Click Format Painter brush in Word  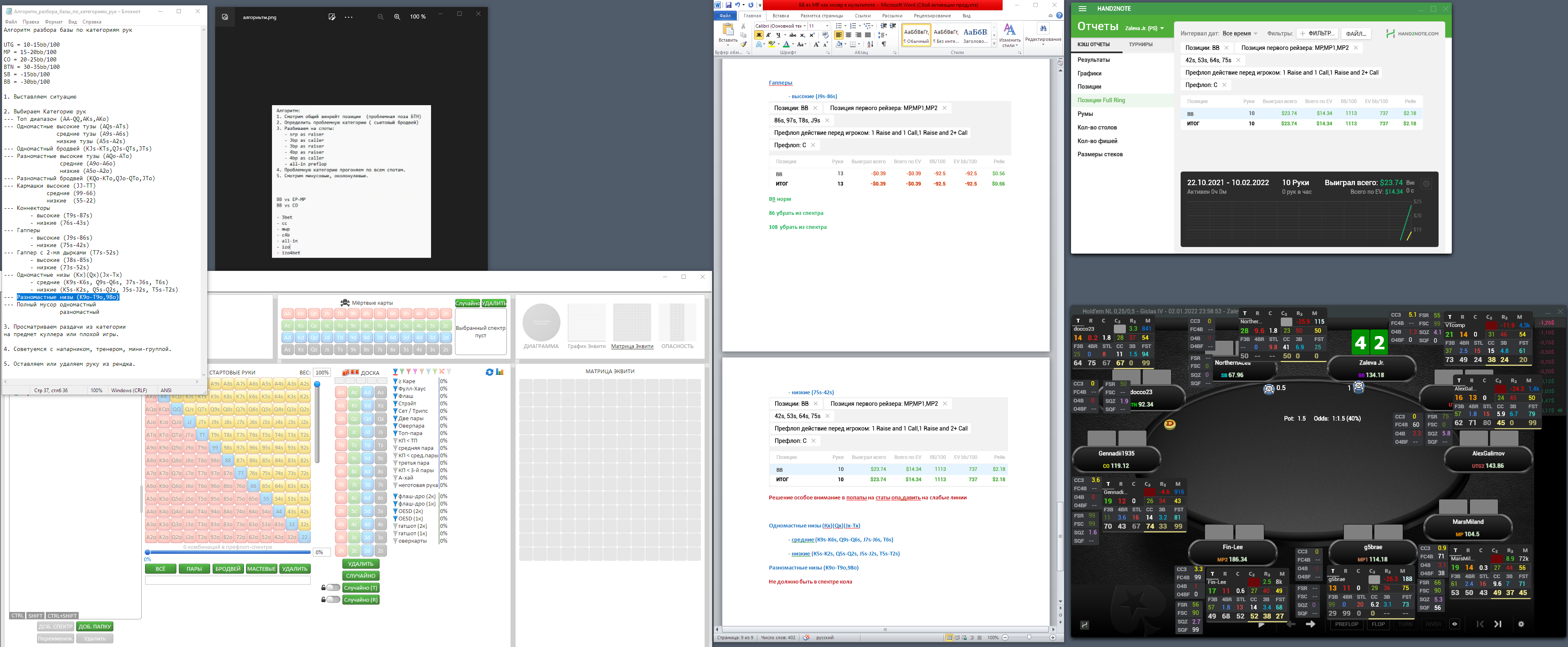coord(744,44)
